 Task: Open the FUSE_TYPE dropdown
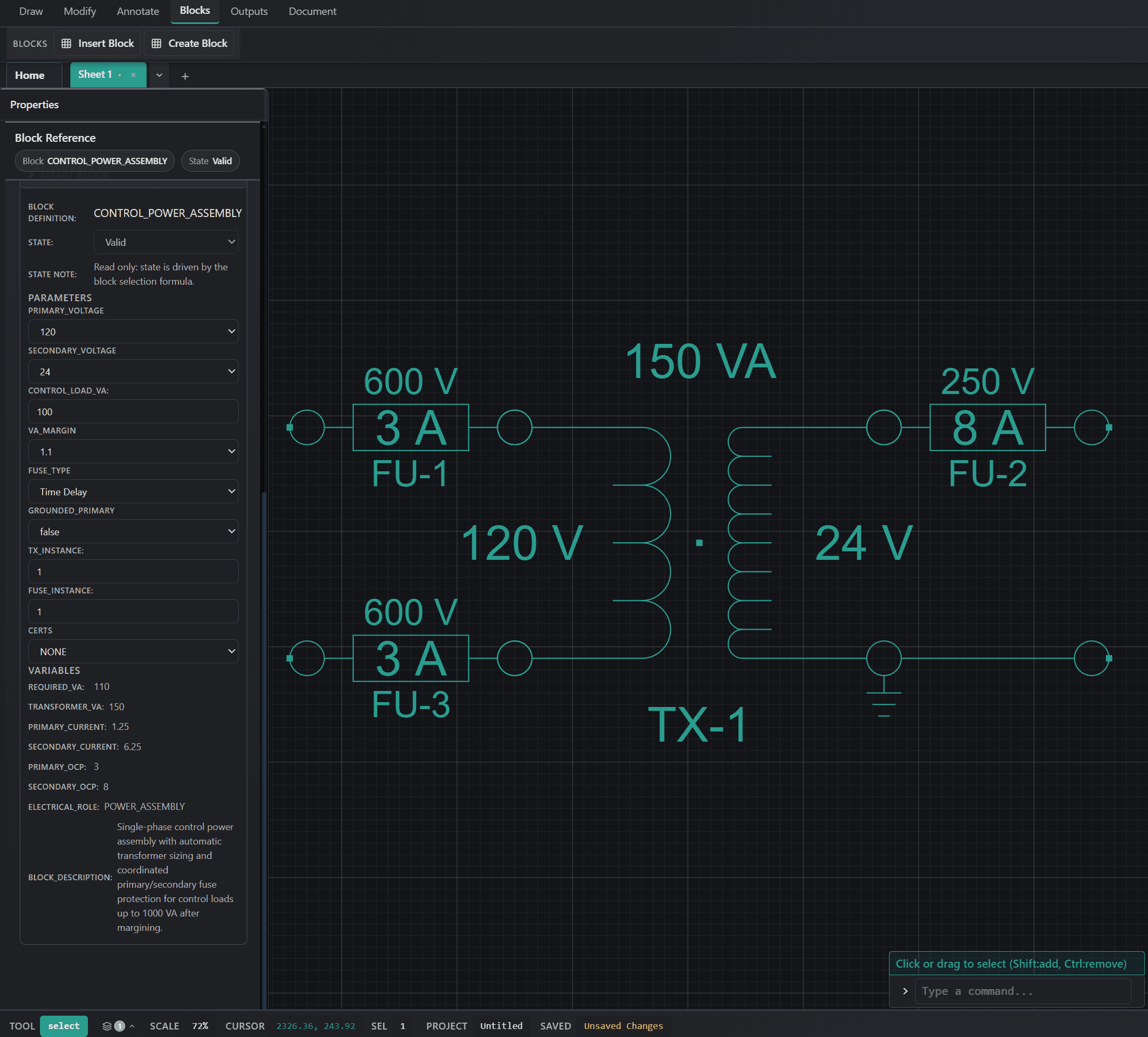click(133, 492)
